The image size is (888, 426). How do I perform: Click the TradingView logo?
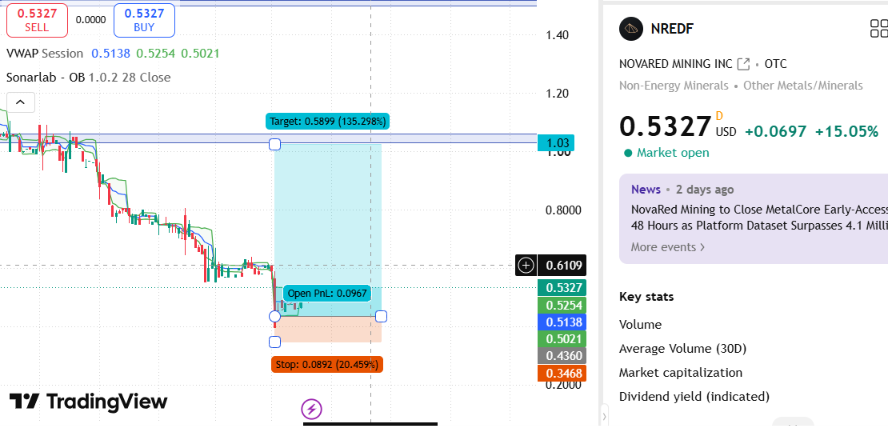click(88, 402)
